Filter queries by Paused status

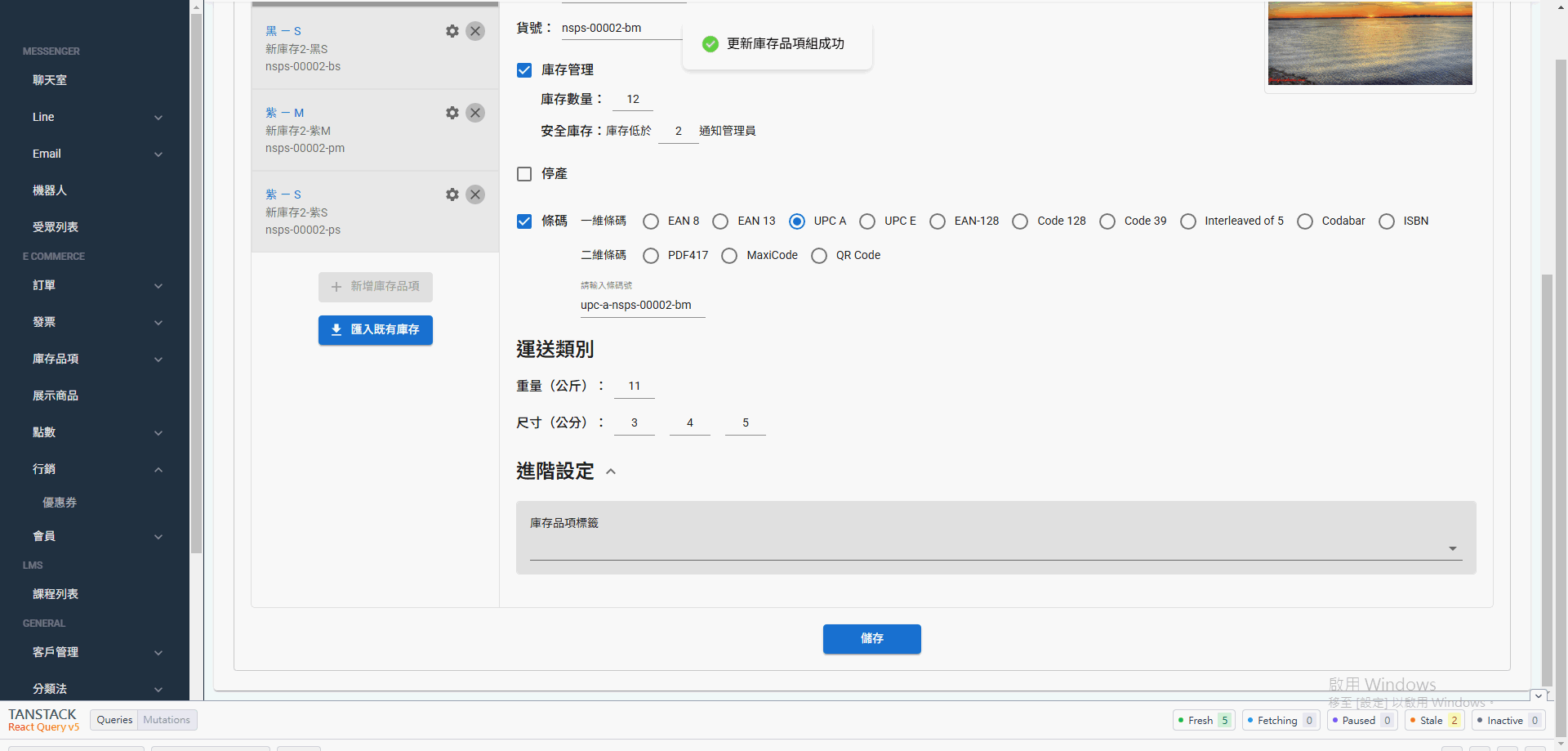(x=1362, y=721)
